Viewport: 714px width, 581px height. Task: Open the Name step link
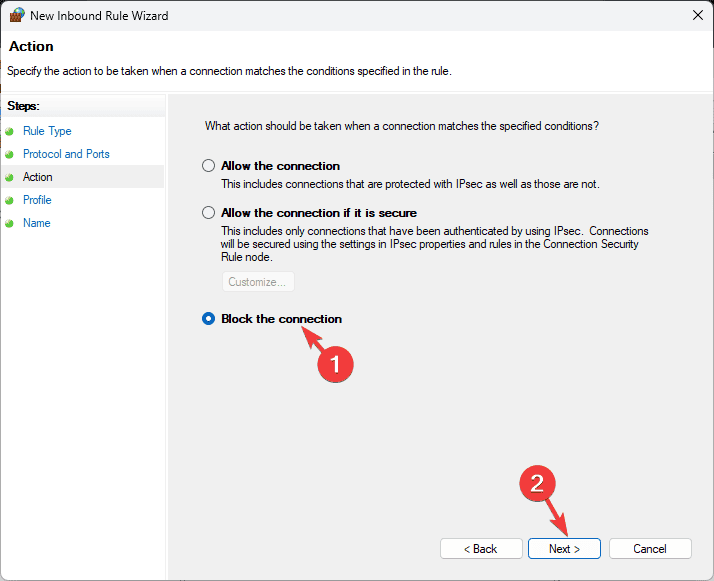[x=36, y=223]
